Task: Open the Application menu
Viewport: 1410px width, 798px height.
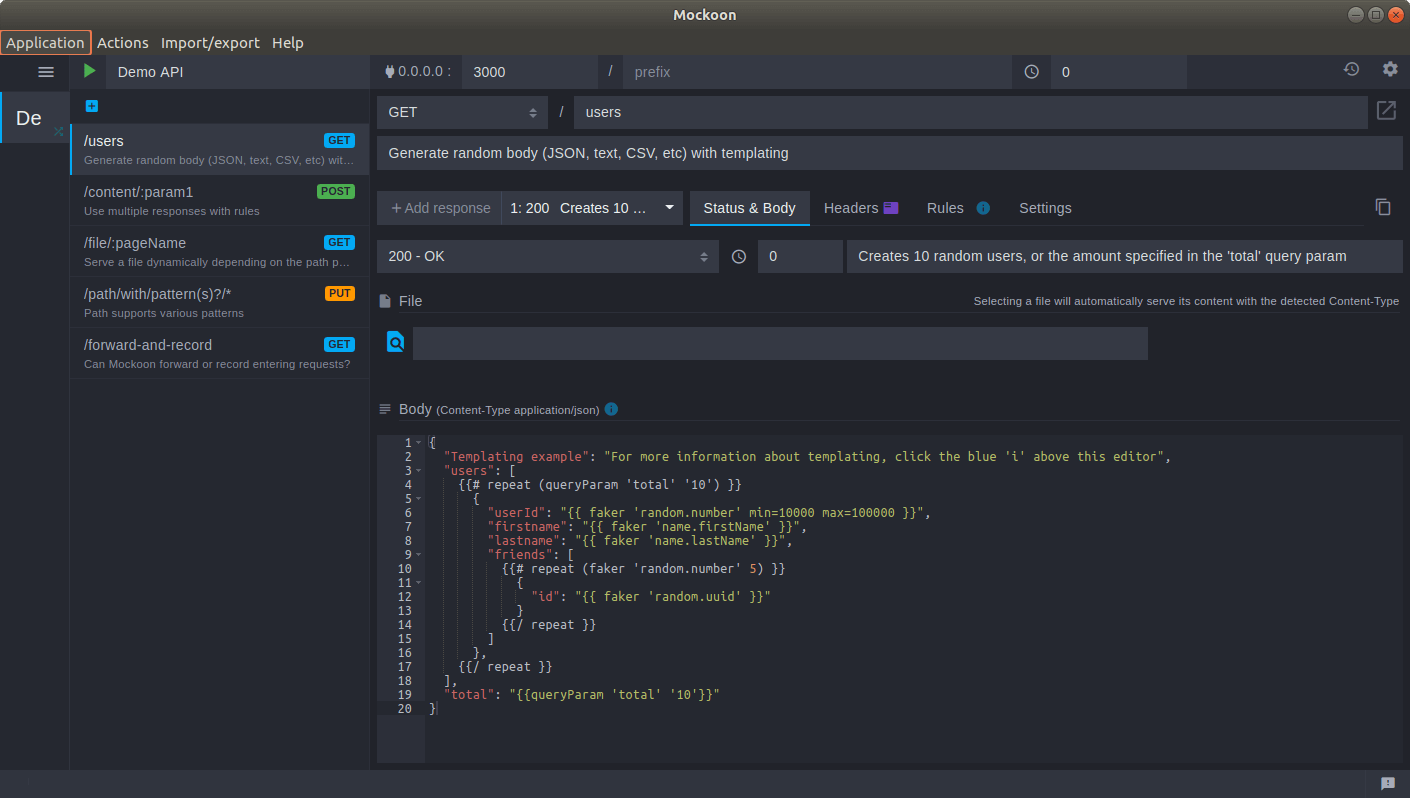Action: click(45, 42)
